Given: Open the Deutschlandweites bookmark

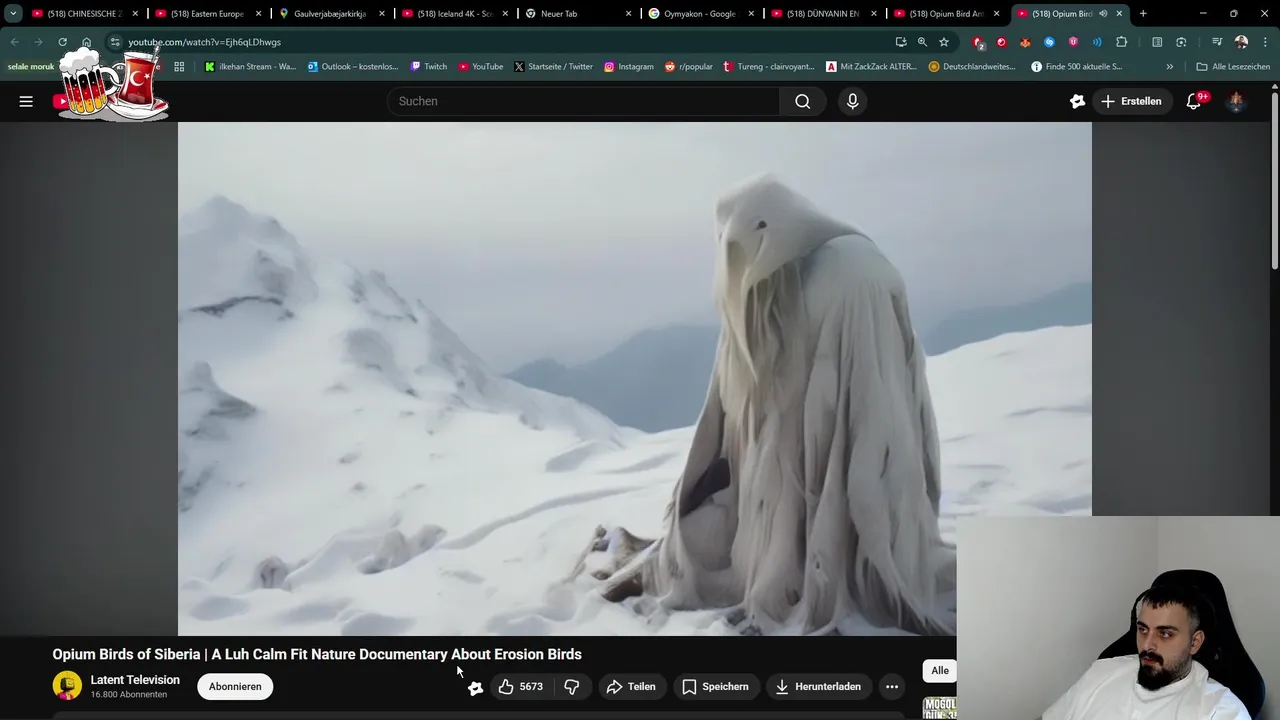Looking at the screenshot, I should pyautogui.click(x=972, y=67).
